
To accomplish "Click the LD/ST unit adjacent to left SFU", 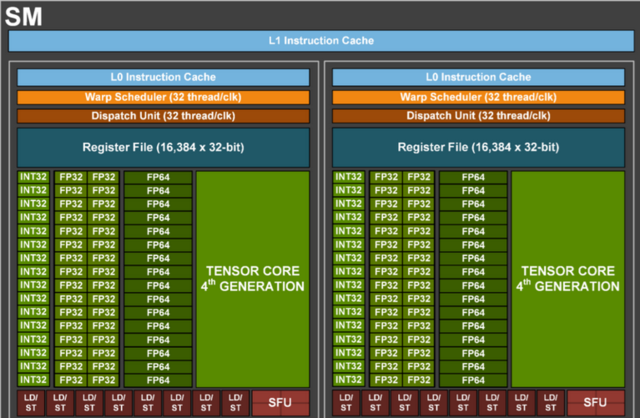I will [x=236, y=403].
